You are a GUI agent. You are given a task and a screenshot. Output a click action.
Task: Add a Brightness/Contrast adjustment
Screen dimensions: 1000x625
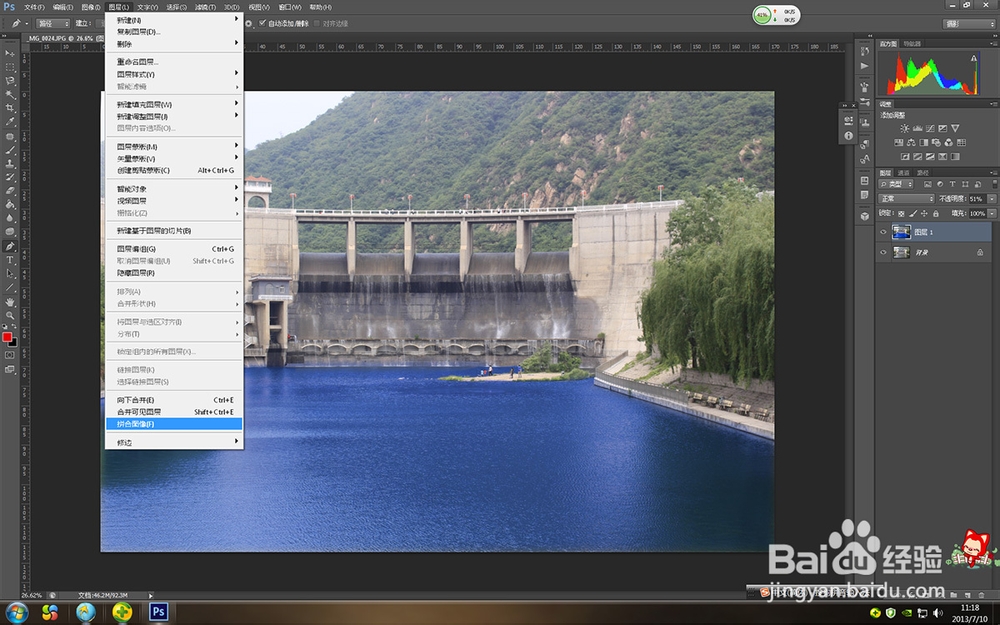(904, 128)
